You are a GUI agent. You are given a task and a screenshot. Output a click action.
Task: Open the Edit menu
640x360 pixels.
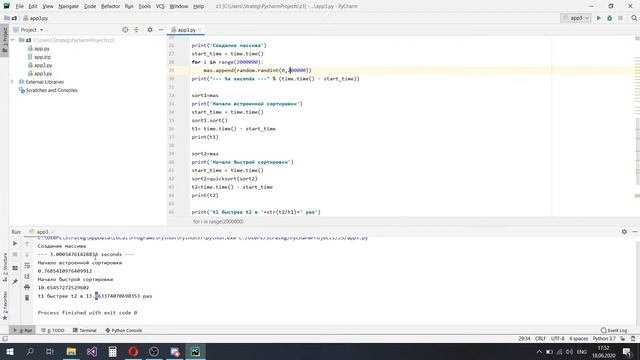33,6
